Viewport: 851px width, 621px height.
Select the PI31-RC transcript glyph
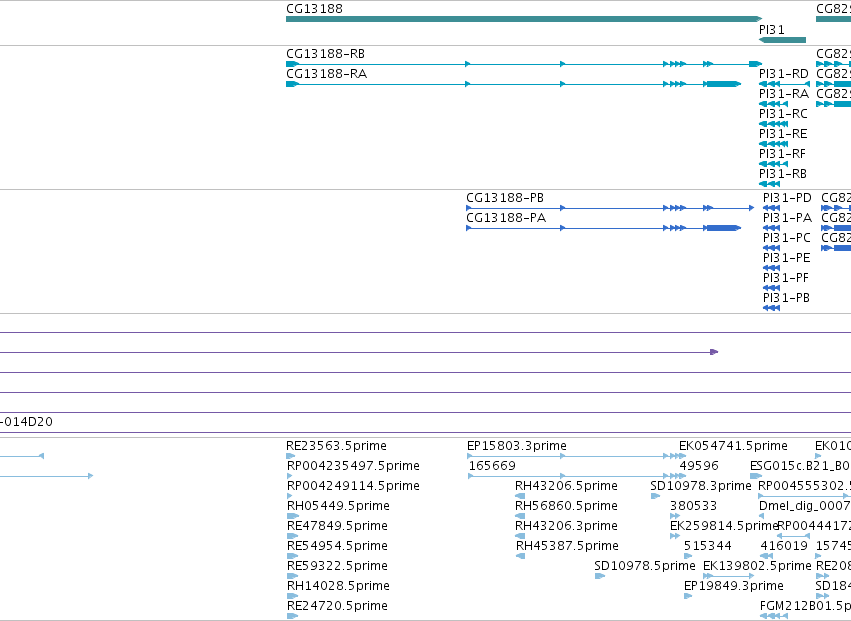773,124
